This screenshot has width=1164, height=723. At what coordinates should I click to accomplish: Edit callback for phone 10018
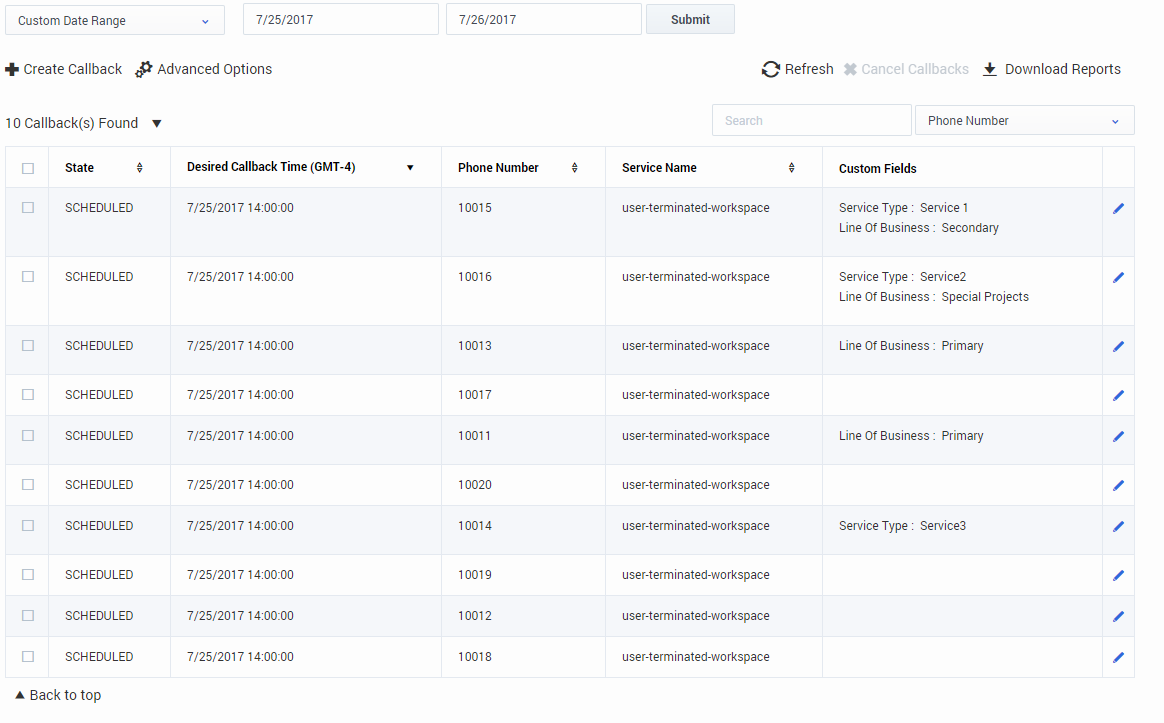point(1119,657)
